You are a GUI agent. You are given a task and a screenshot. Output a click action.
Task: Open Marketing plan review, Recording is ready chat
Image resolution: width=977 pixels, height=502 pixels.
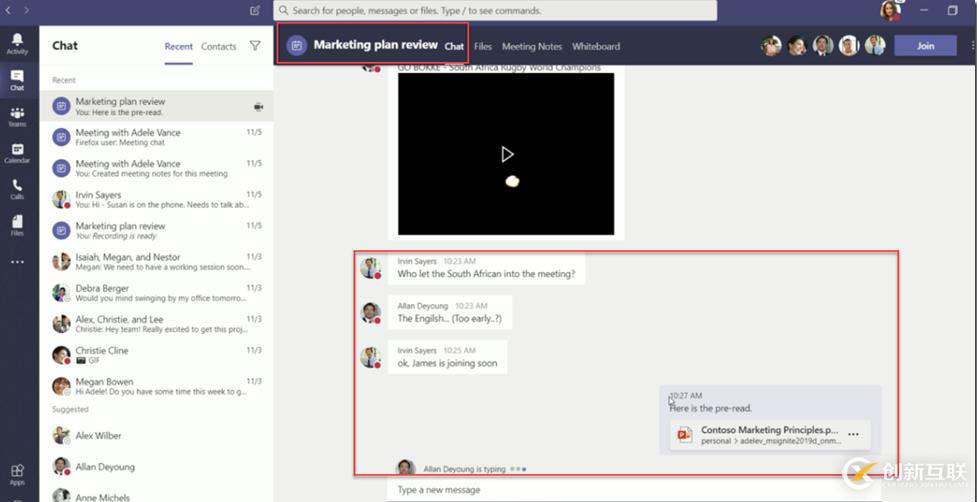click(156, 231)
